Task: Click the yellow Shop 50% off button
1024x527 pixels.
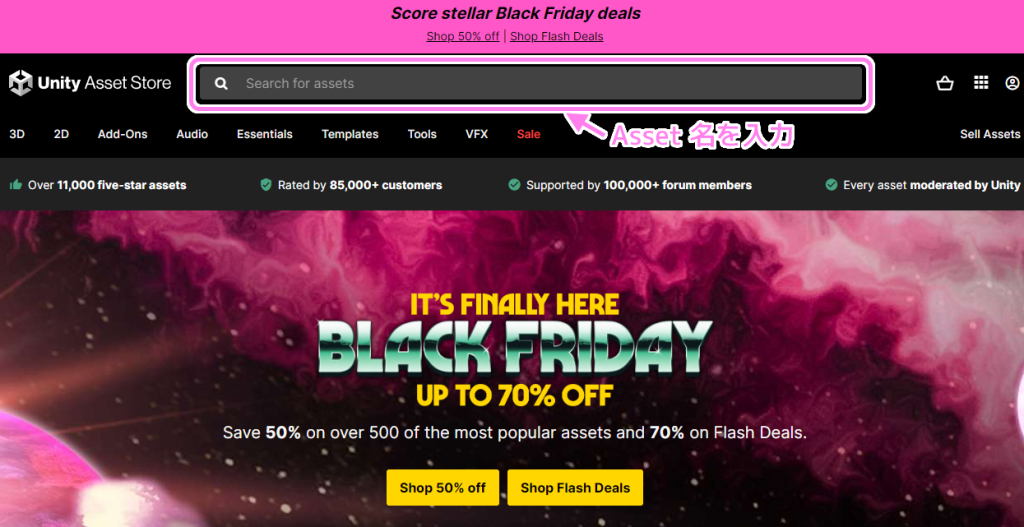Action: pos(443,487)
